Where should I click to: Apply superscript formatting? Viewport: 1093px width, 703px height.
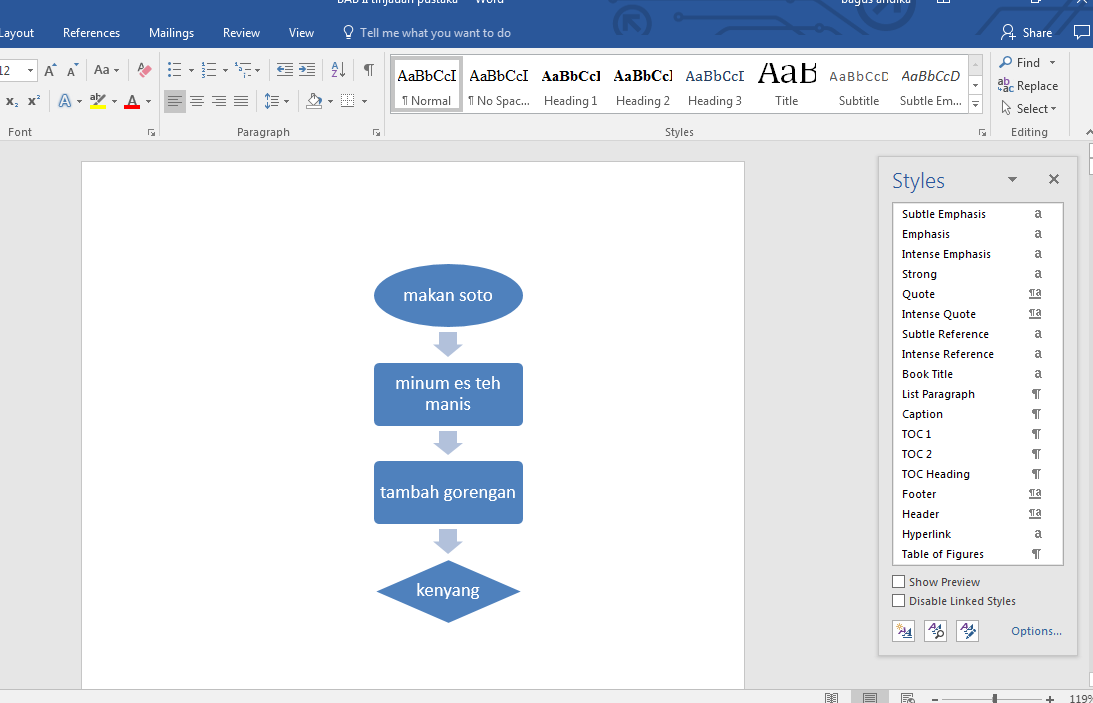[x=33, y=100]
